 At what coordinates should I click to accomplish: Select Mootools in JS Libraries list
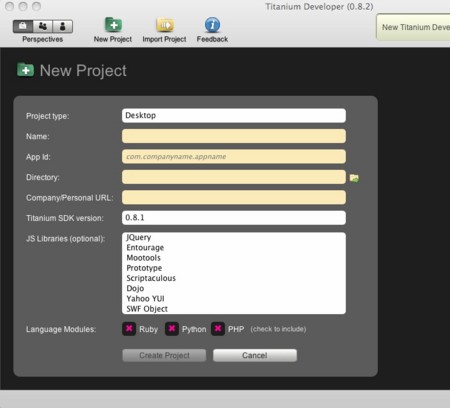tap(144, 258)
